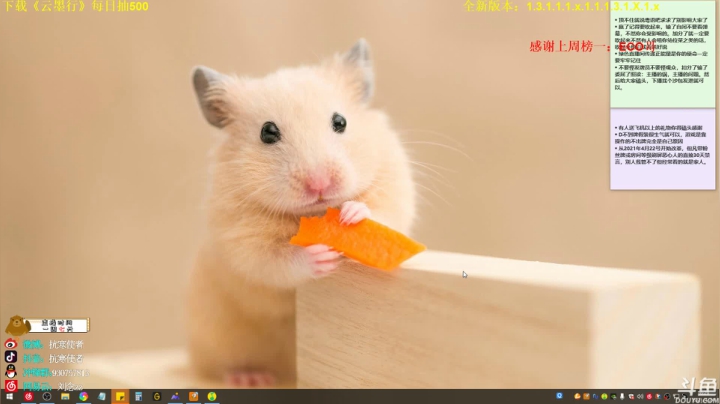Click the white microphone tray icon
The height and width of the screenshot is (404, 720).
pyautogui.click(x=622, y=396)
